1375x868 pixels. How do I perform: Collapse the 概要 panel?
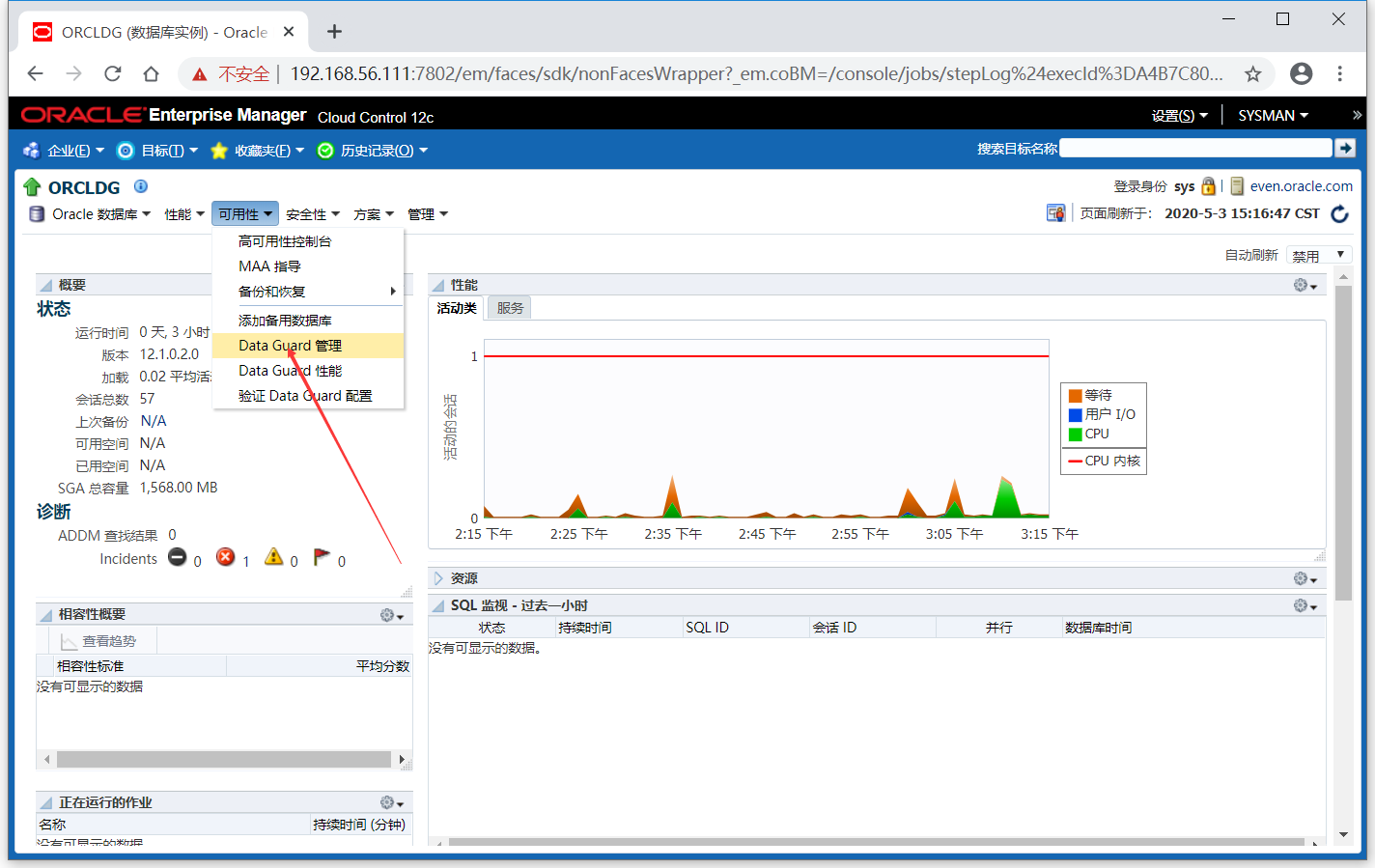click(x=45, y=285)
